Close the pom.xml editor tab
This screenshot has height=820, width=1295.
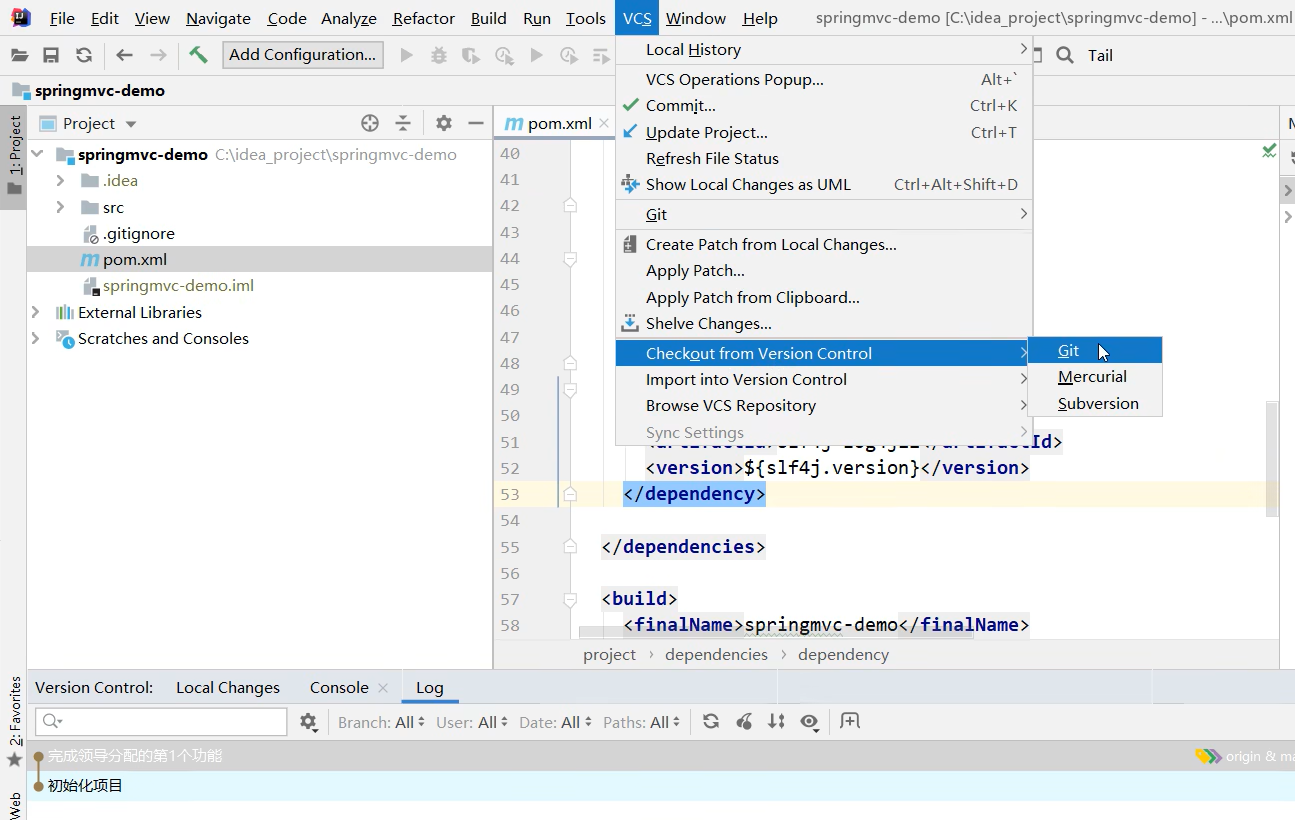(x=604, y=124)
